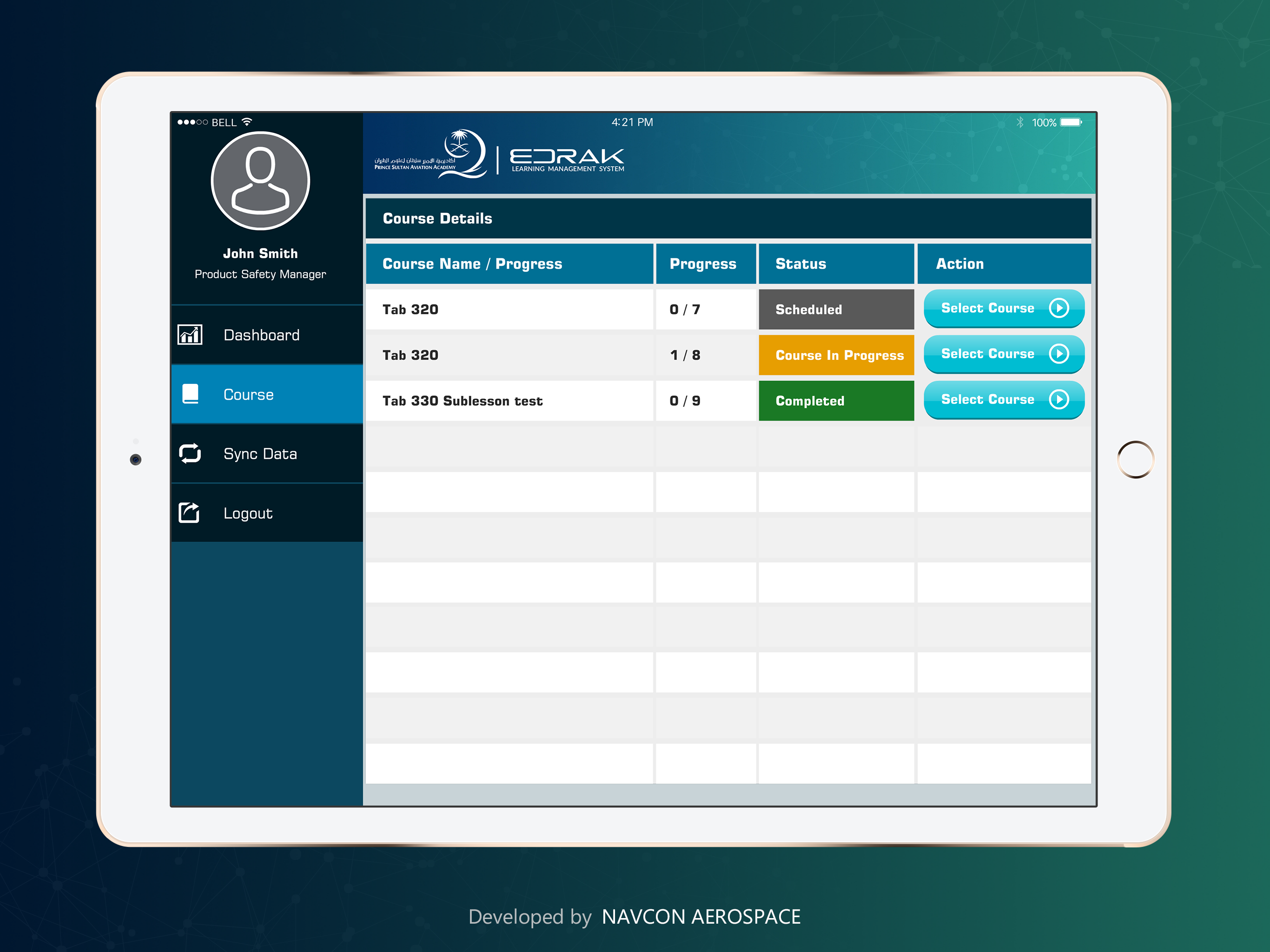Select Tab 330 Sublesson test row name

click(462, 401)
